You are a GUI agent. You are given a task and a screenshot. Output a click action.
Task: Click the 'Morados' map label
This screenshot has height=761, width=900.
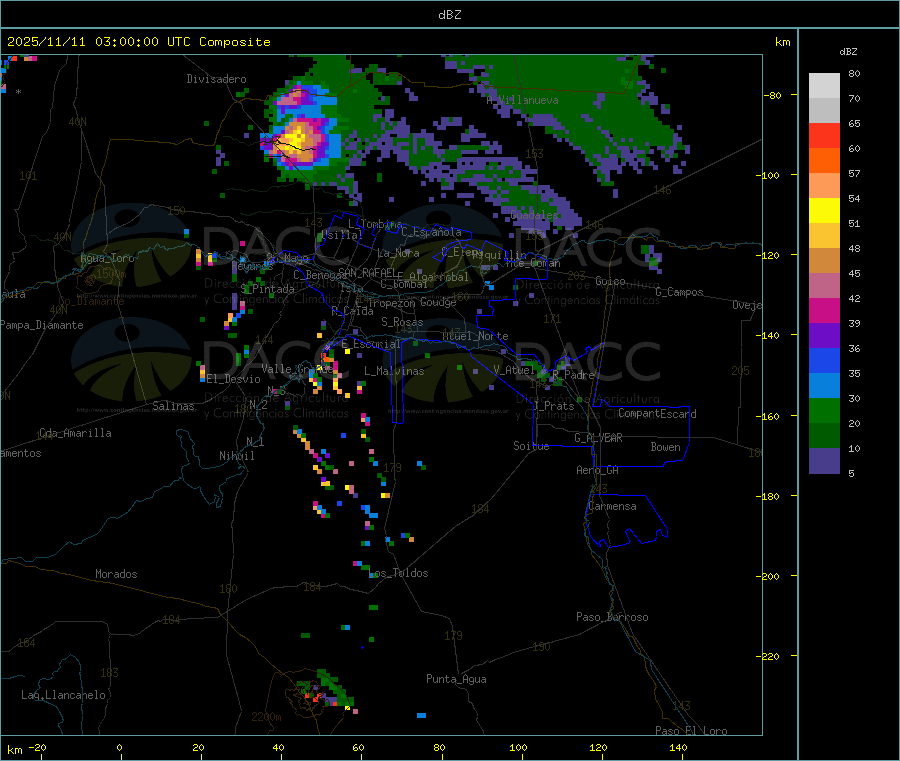pos(116,574)
